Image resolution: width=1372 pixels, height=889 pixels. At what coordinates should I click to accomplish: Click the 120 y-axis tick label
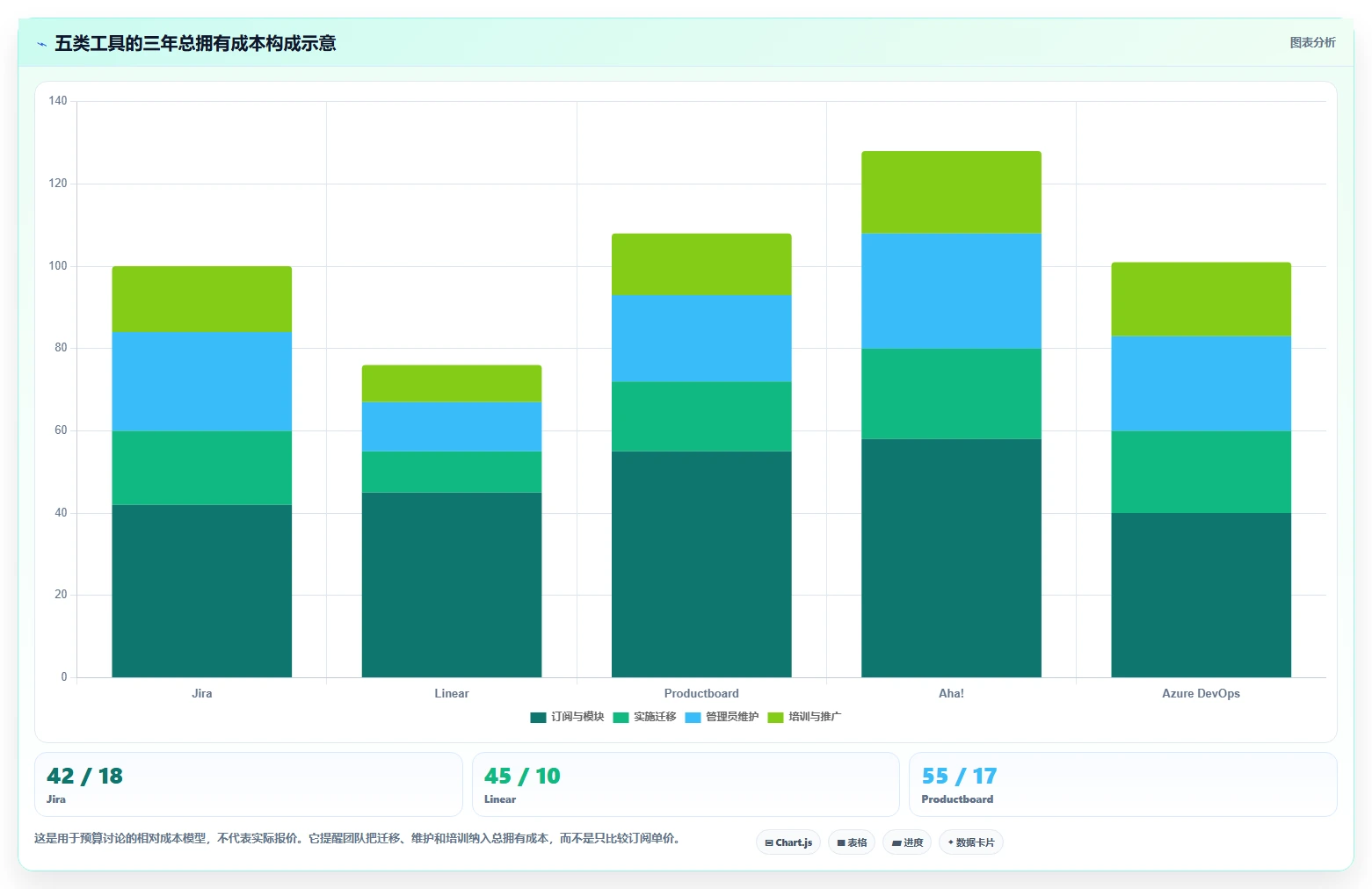[x=58, y=184]
